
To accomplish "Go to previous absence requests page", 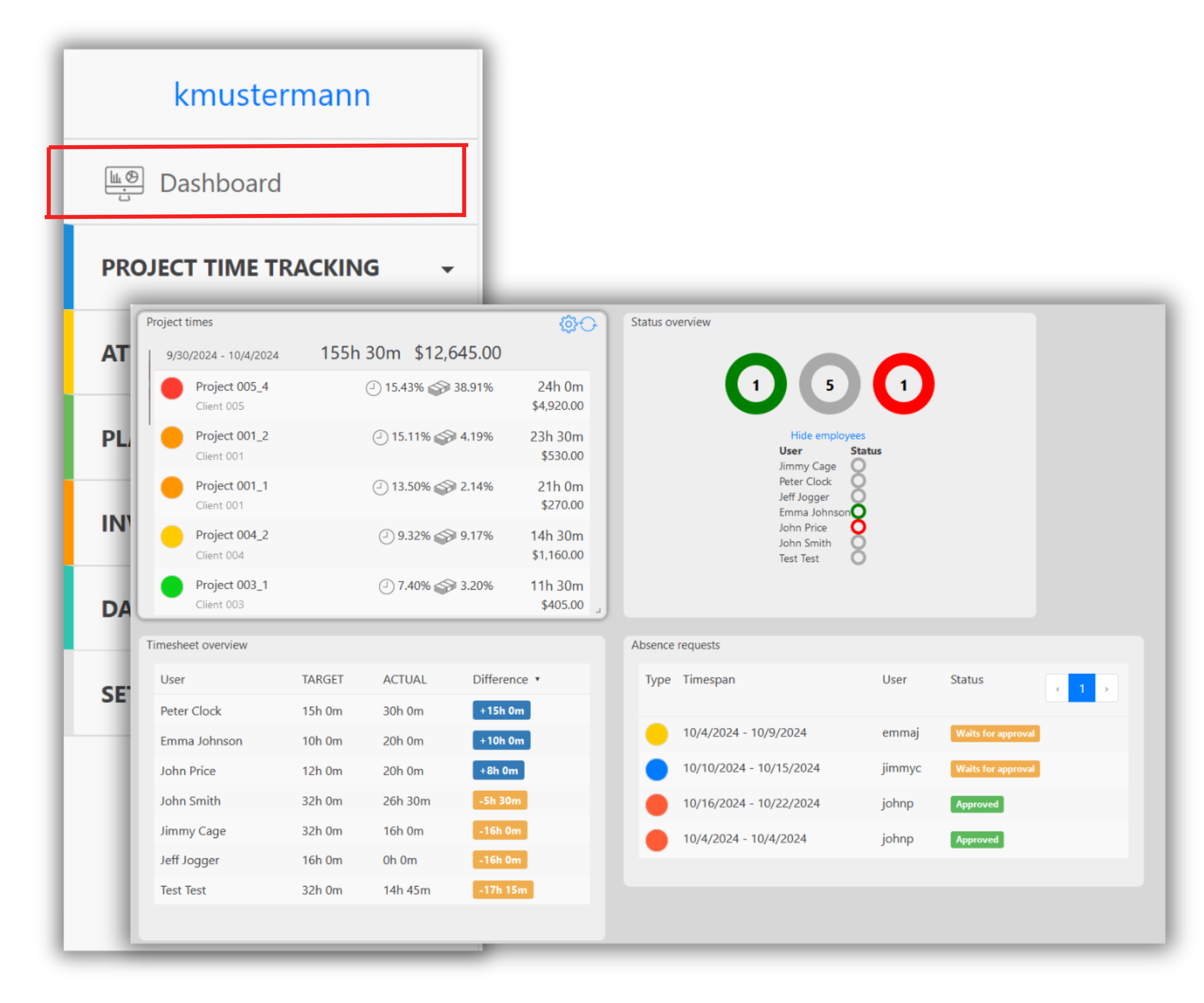I will pos(1057,689).
